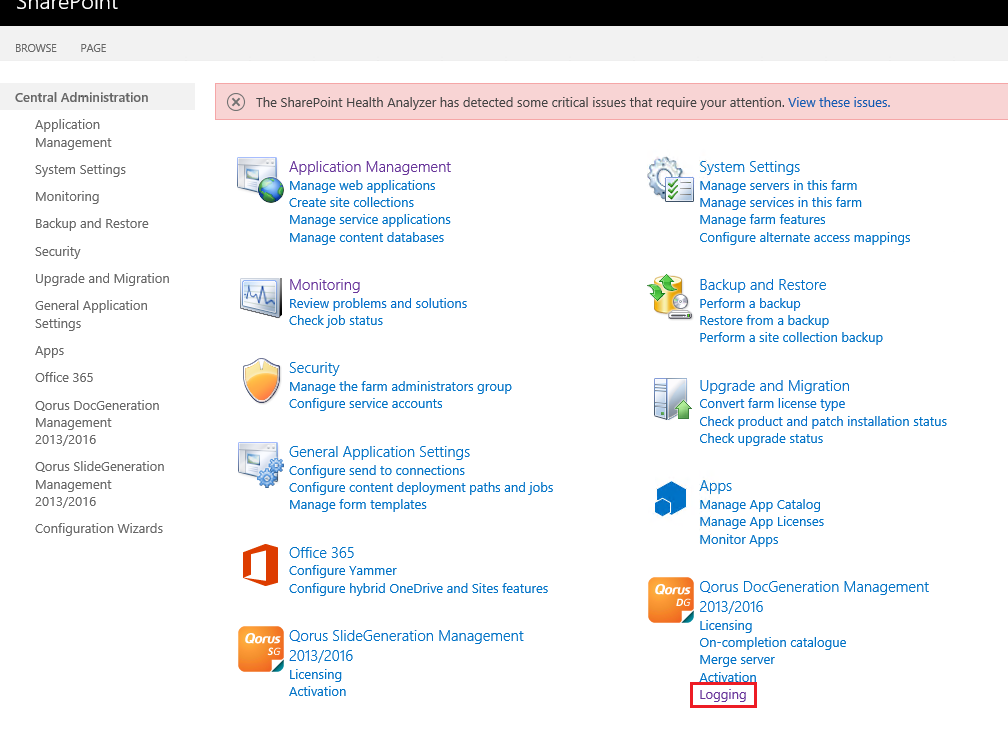Click the Security shield icon
This screenshot has height=734, width=1008.
pyautogui.click(x=261, y=380)
